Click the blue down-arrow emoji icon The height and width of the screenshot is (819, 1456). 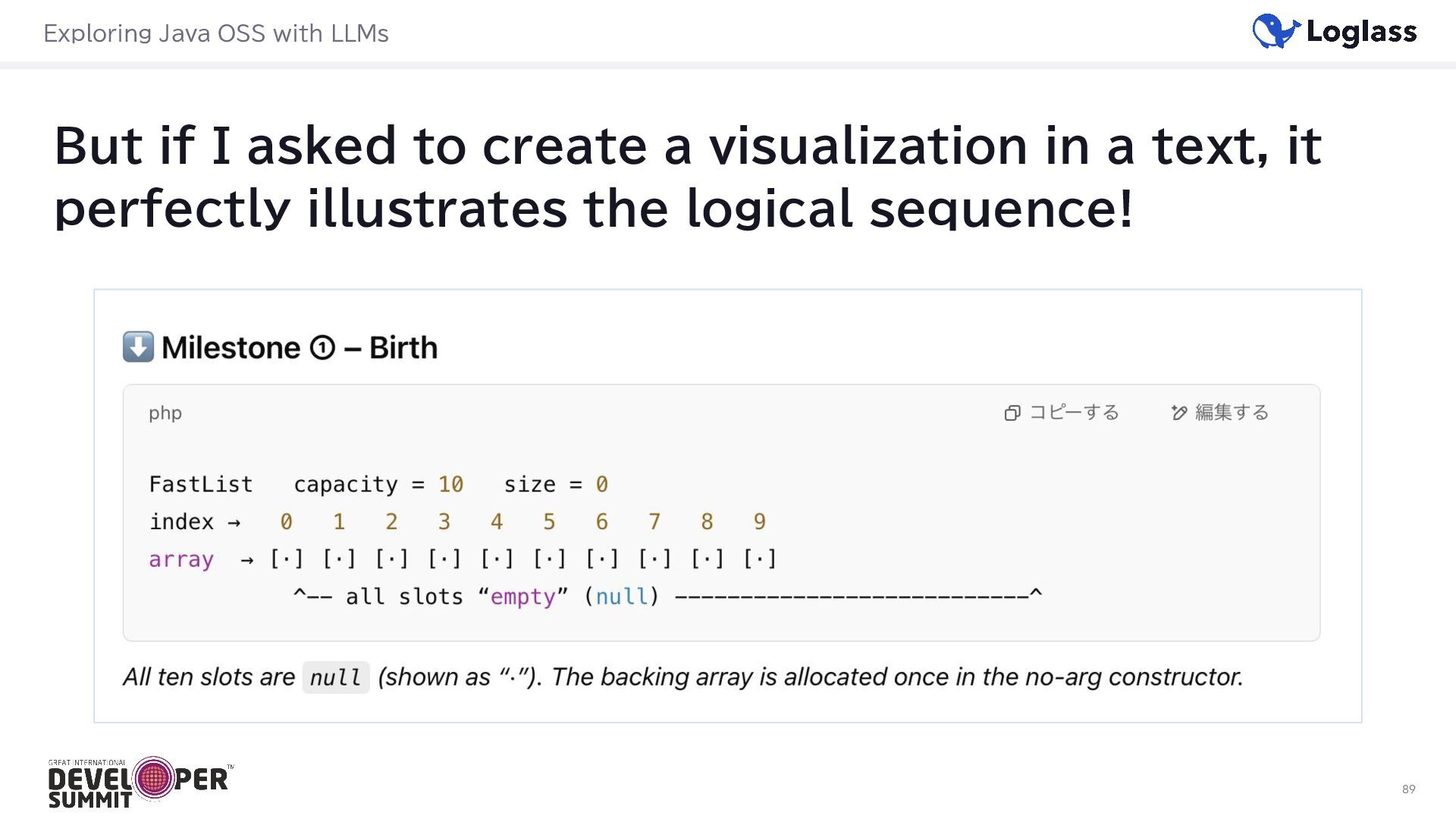pos(138,347)
